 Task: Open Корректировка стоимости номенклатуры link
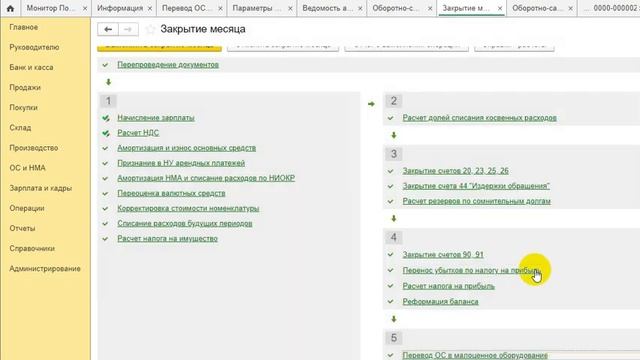coord(188,209)
